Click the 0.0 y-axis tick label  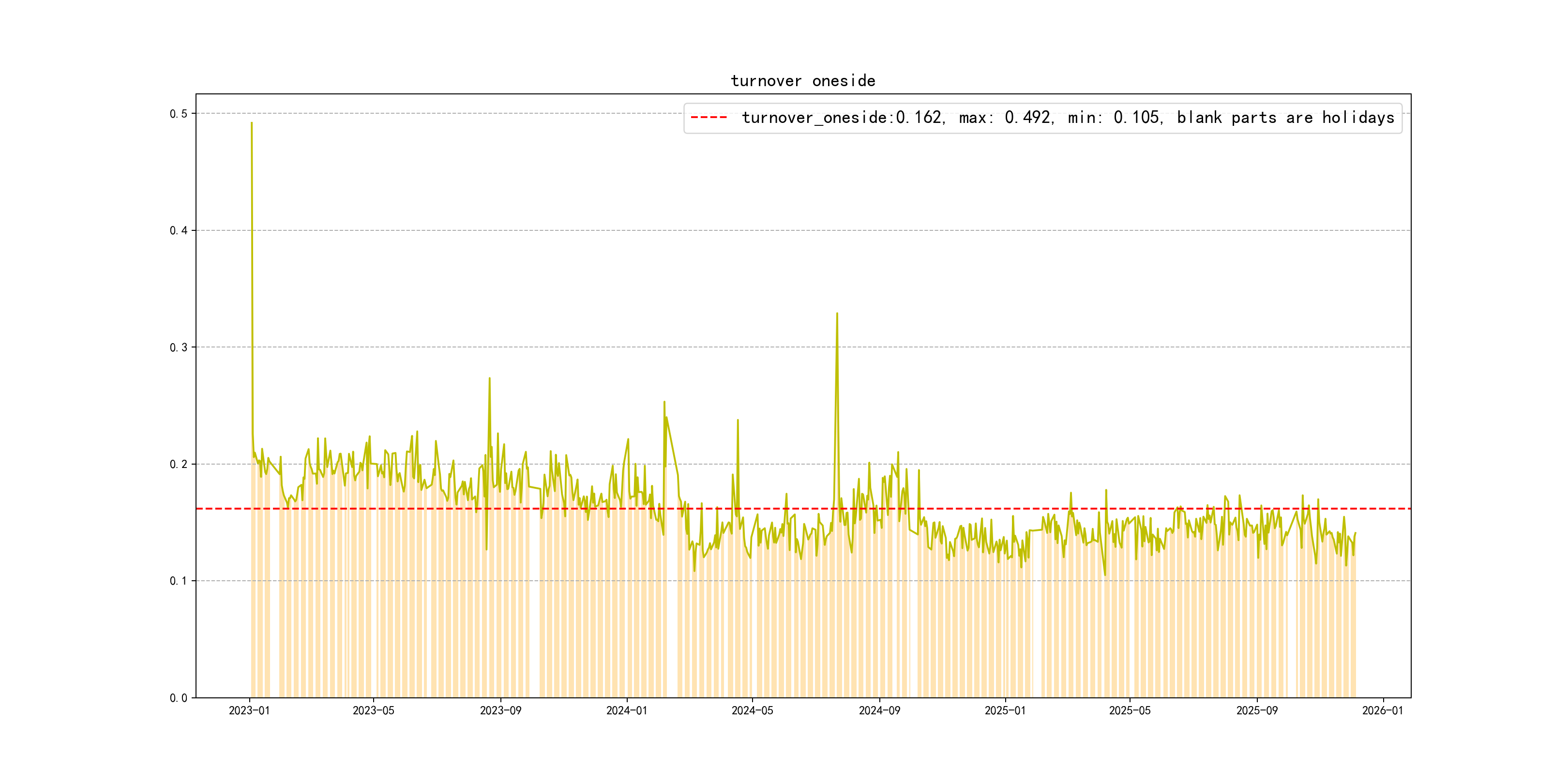179,698
